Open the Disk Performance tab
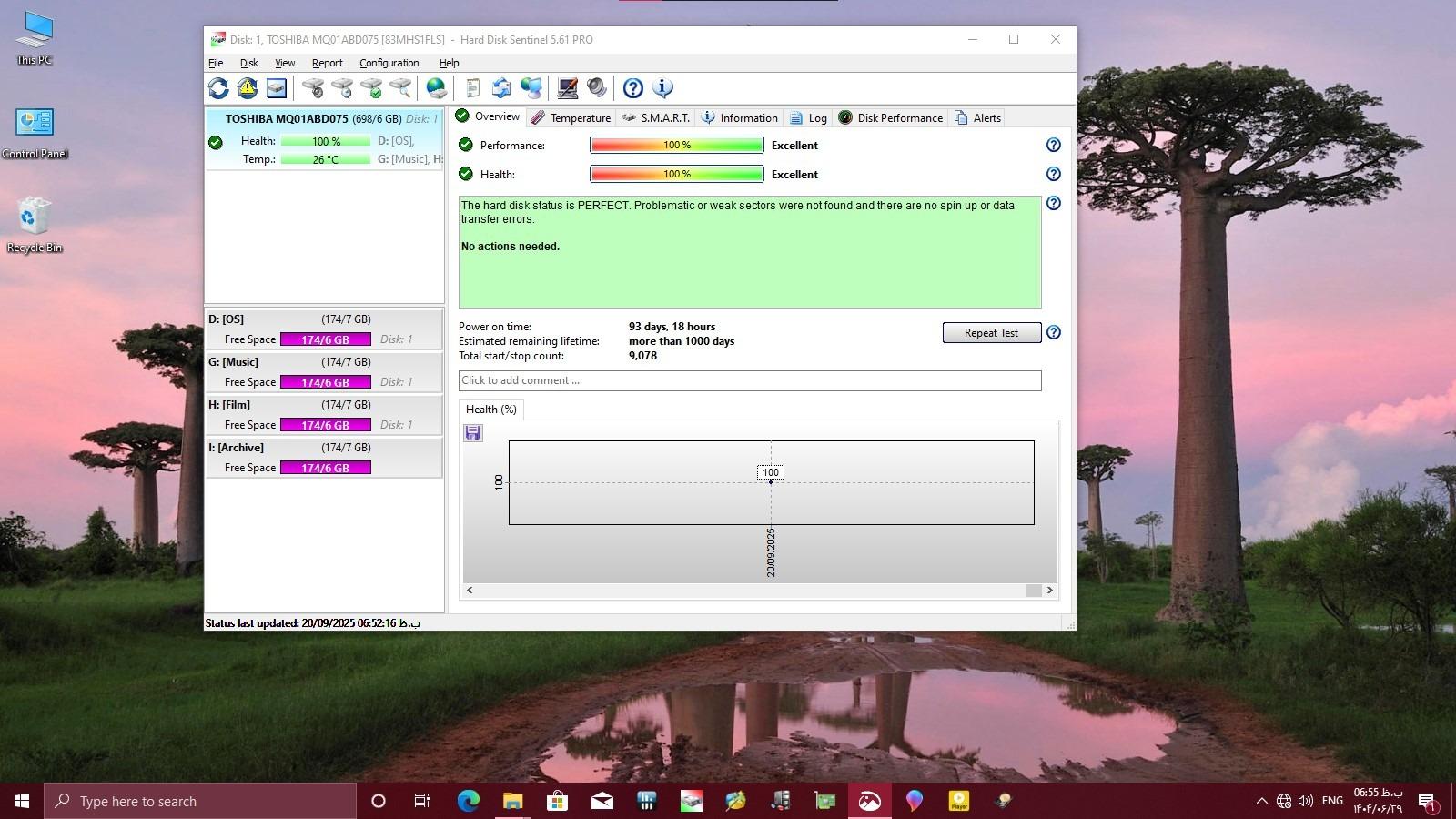Viewport: 1456px width, 819px height. tap(890, 118)
